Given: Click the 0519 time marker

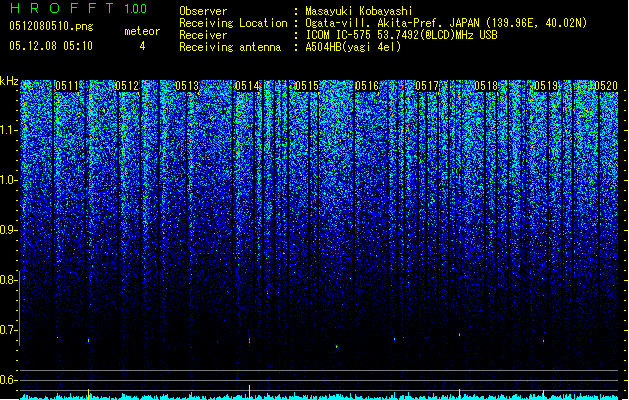Looking at the screenshot, I should pos(546,86).
